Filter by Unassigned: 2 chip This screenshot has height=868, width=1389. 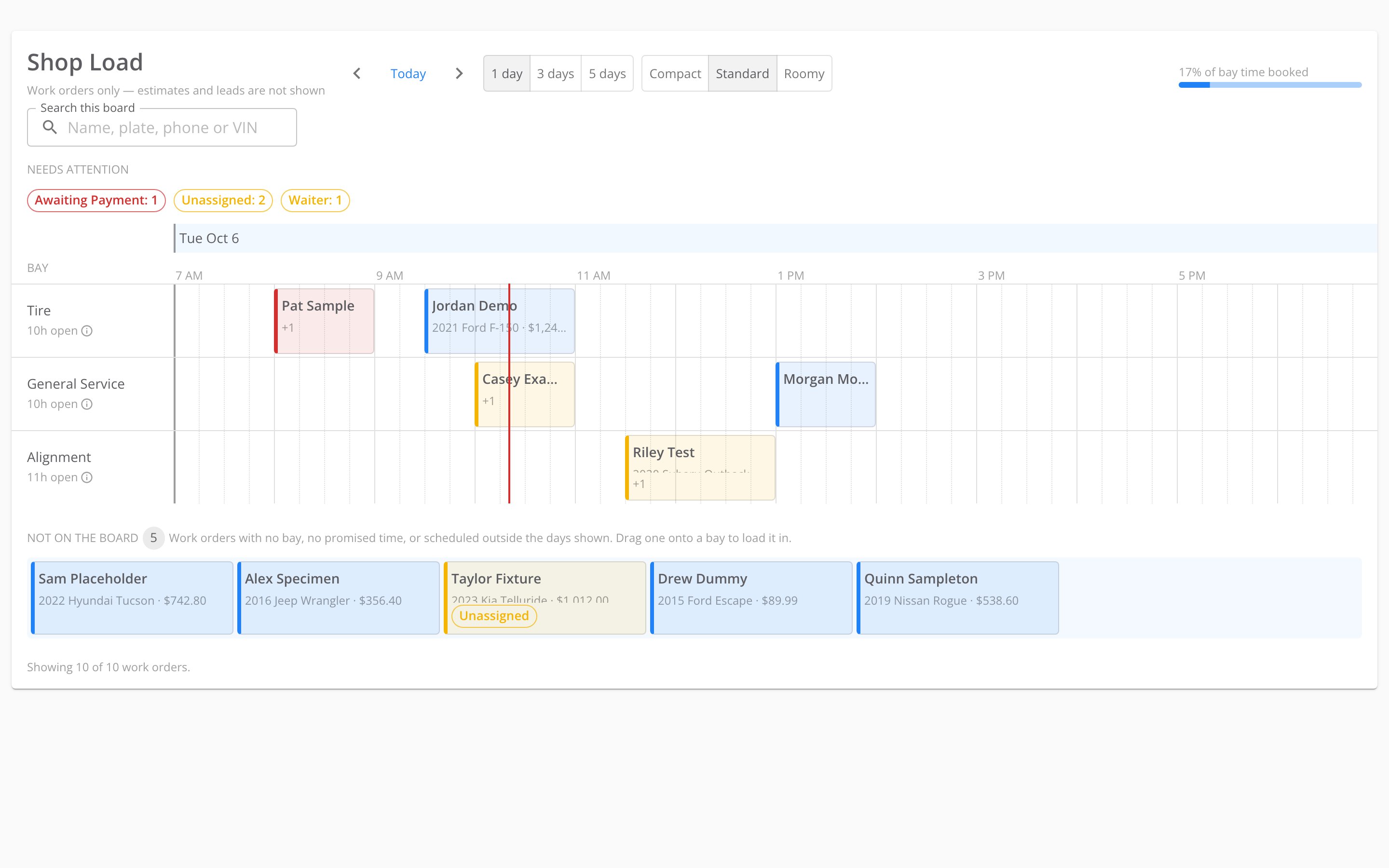coord(223,200)
